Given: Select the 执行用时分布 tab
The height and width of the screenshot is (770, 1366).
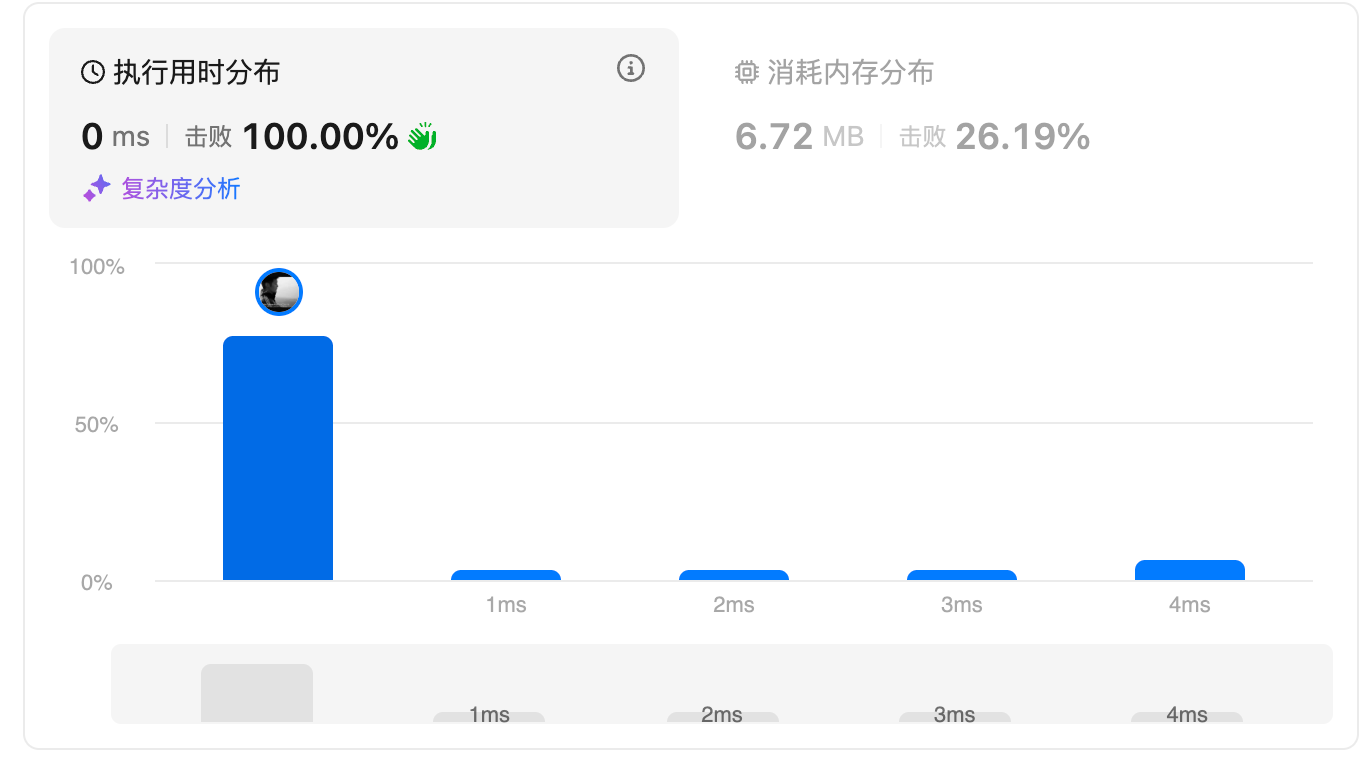Looking at the screenshot, I should (364, 128).
